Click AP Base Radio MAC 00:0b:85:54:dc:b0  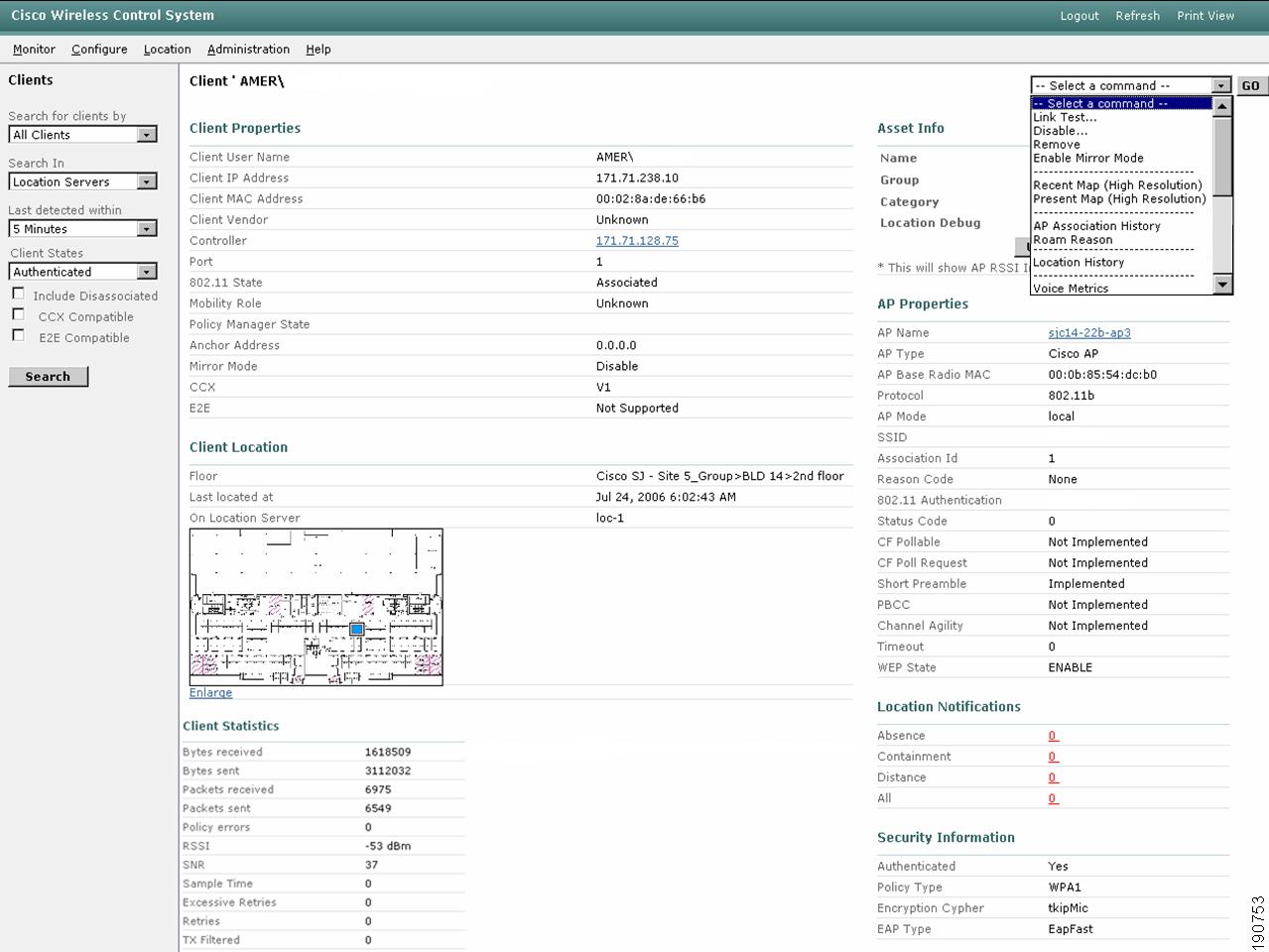(x=1102, y=375)
